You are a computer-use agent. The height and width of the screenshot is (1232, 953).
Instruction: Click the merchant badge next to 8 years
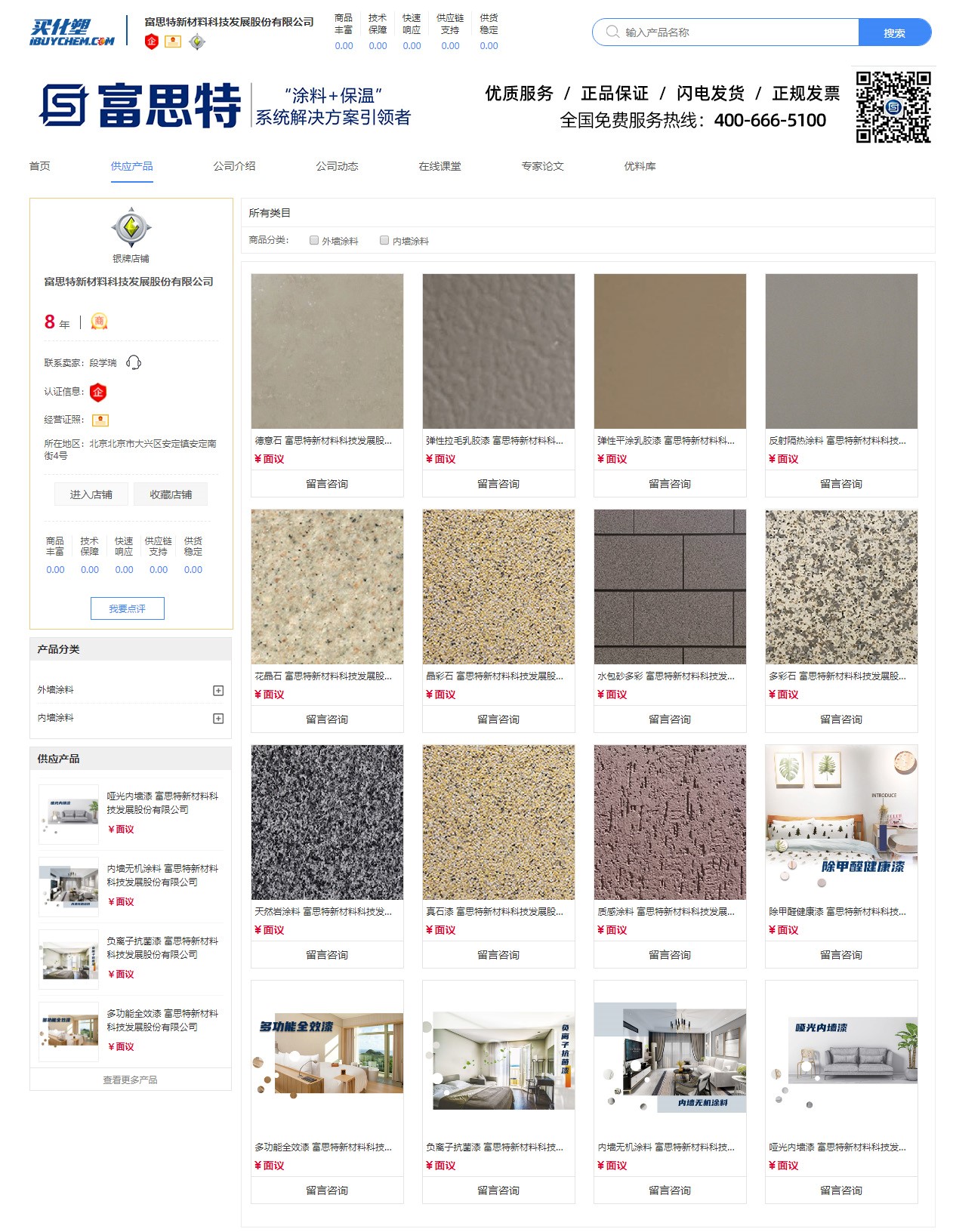pyautogui.click(x=99, y=322)
